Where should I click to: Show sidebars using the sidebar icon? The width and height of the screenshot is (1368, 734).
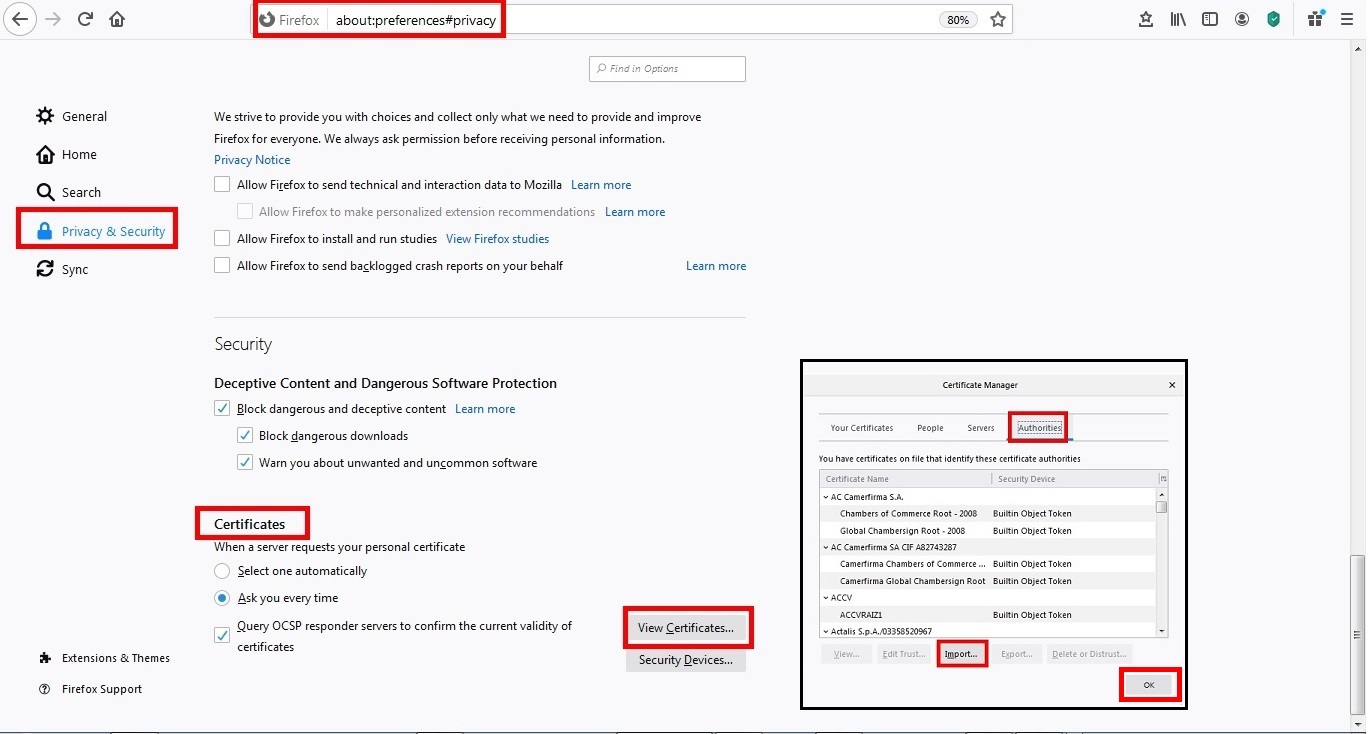pos(1210,19)
